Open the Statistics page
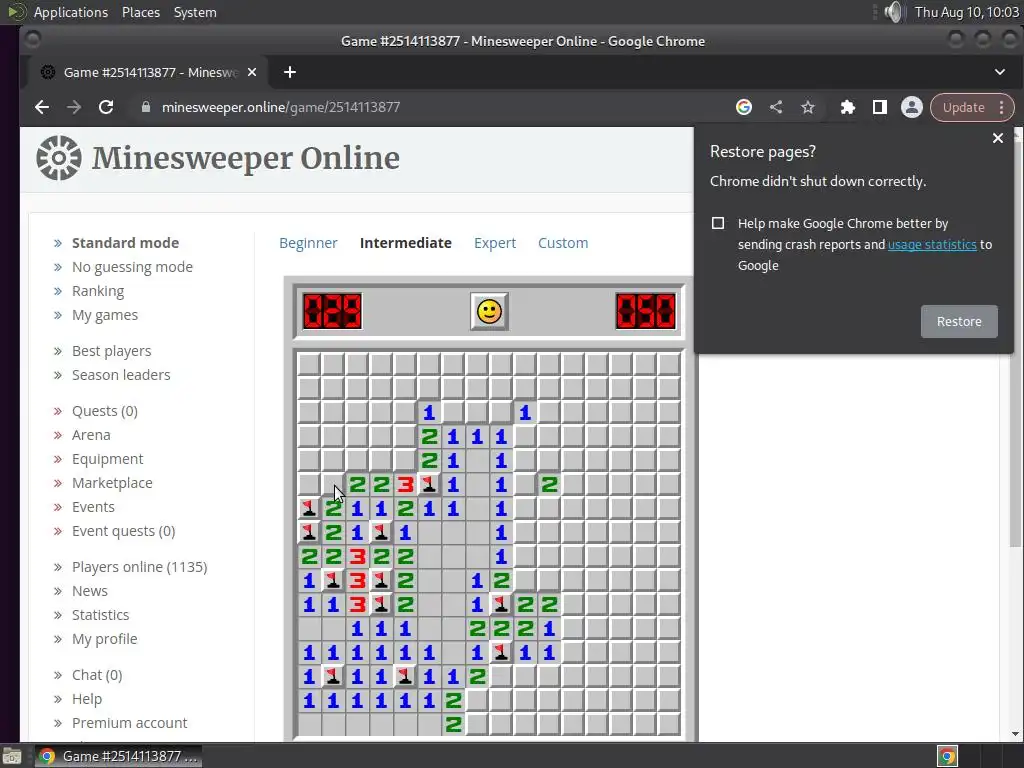Image resolution: width=1024 pixels, height=768 pixels. tap(101, 615)
